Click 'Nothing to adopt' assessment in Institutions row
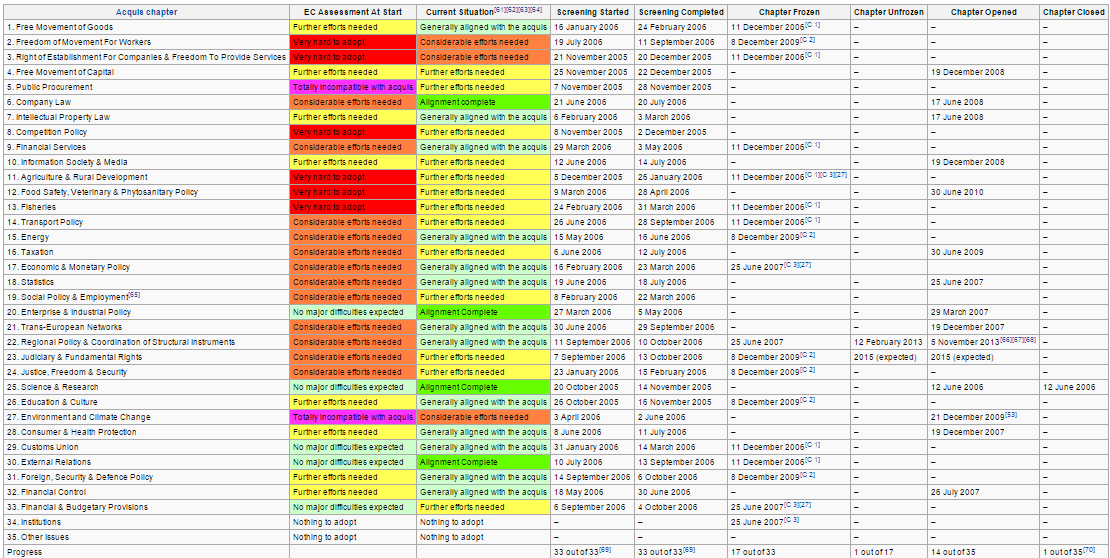 coord(352,522)
